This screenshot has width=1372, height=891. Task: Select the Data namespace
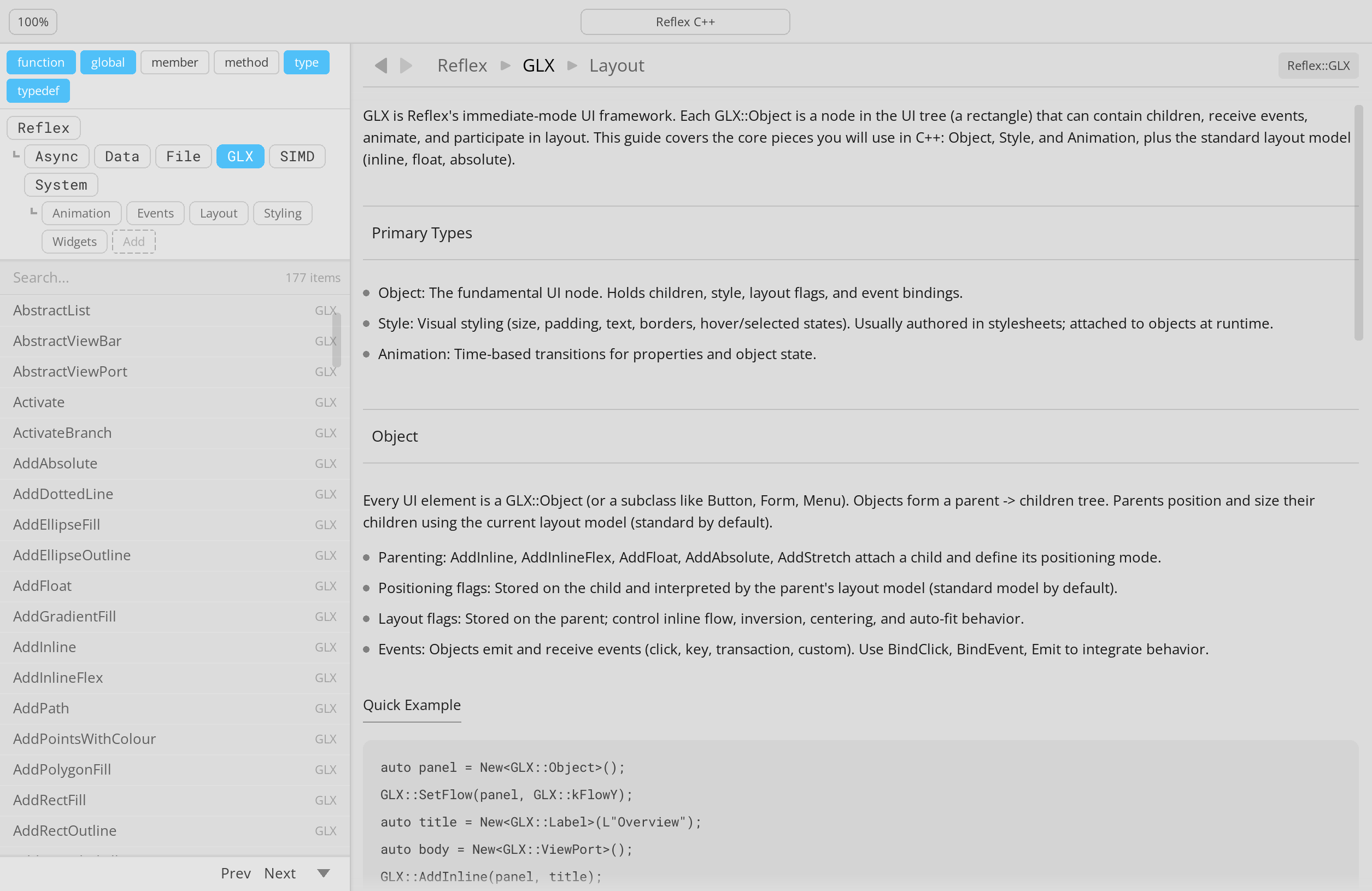122,156
